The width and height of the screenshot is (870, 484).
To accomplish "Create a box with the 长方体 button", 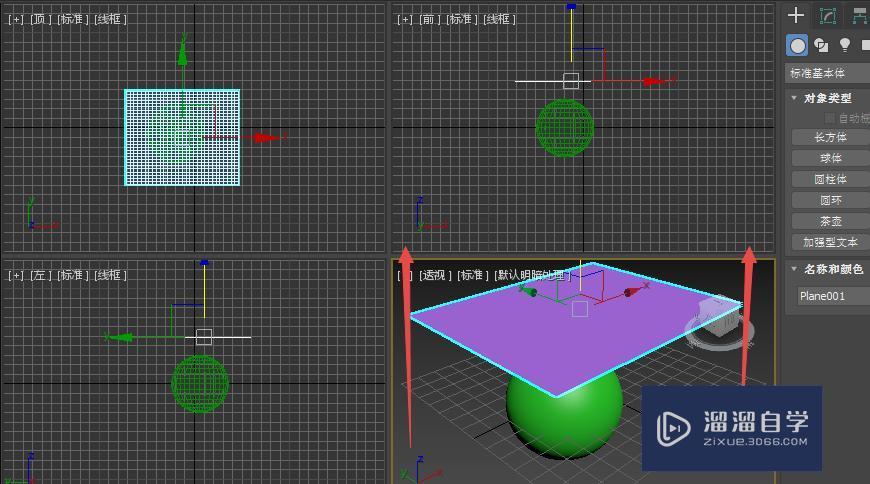I will click(x=831, y=137).
